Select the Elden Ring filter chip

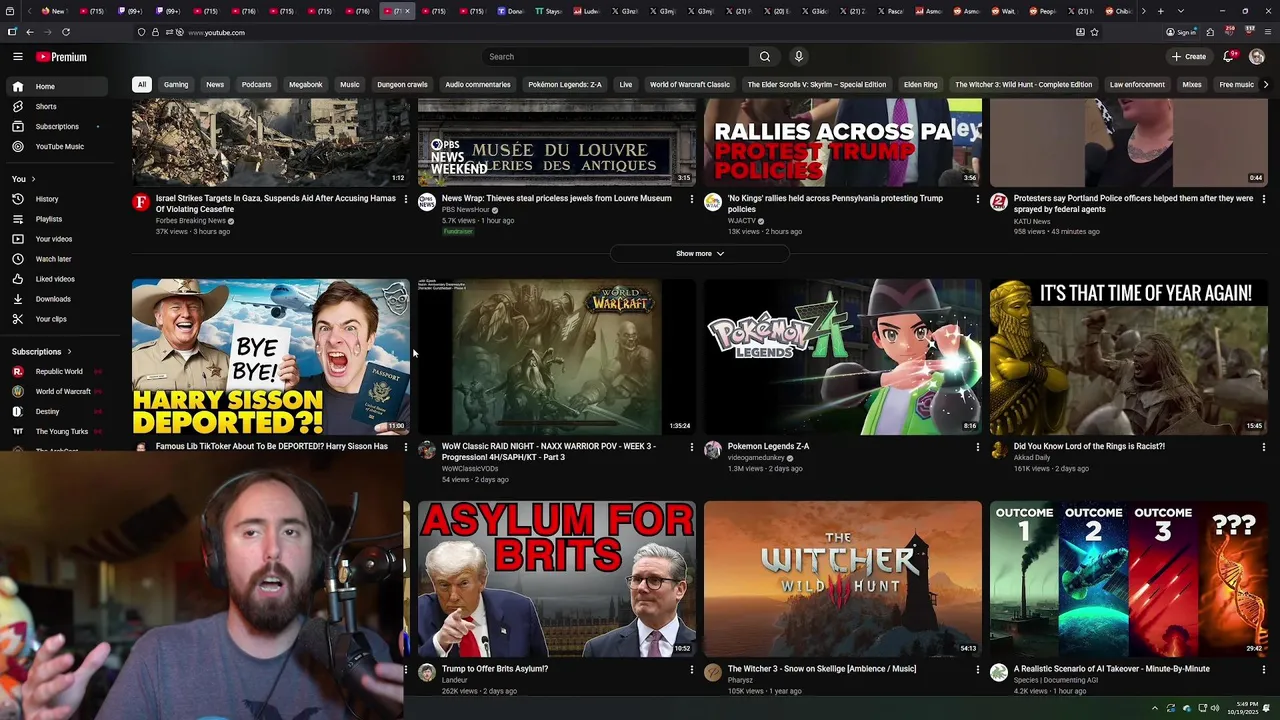(x=920, y=85)
